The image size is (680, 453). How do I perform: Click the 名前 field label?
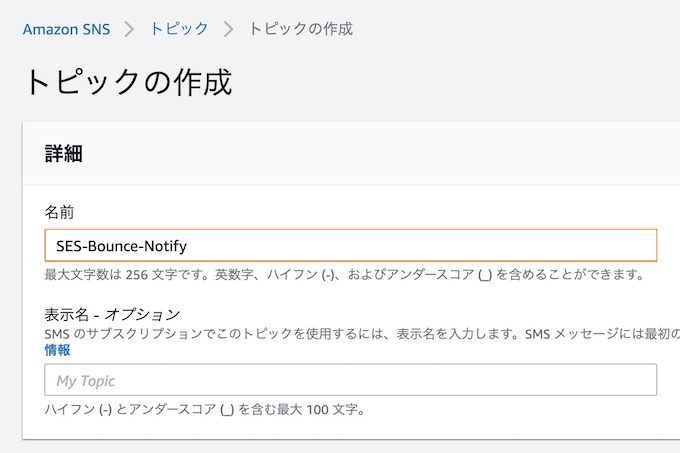(59, 212)
